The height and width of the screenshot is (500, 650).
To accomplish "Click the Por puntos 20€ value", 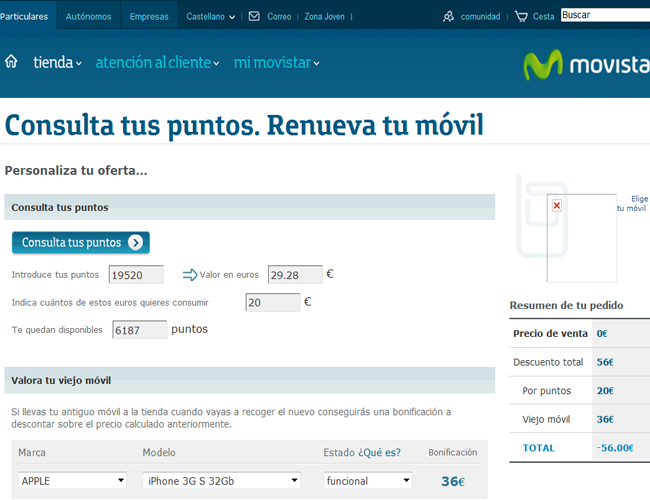I will click(x=605, y=391).
